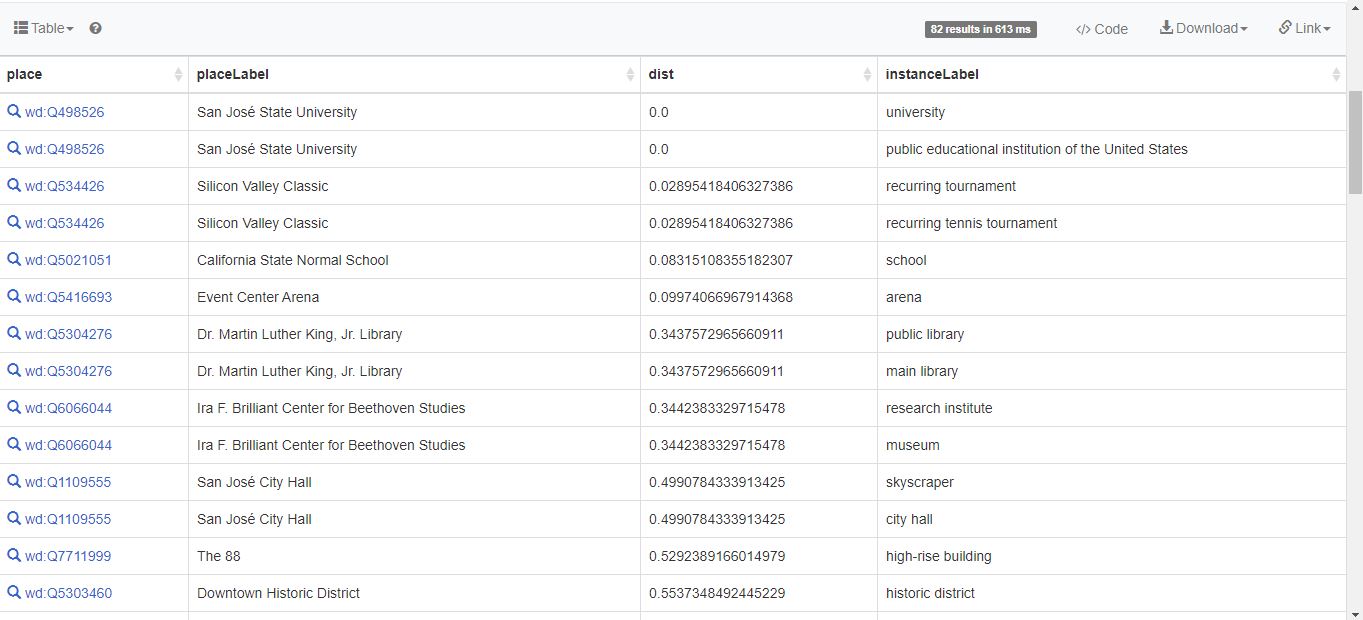Image resolution: width=1363 pixels, height=620 pixels.
Task: Select 'The 88' placeLabel cell
Action: [x=414, y=556]
